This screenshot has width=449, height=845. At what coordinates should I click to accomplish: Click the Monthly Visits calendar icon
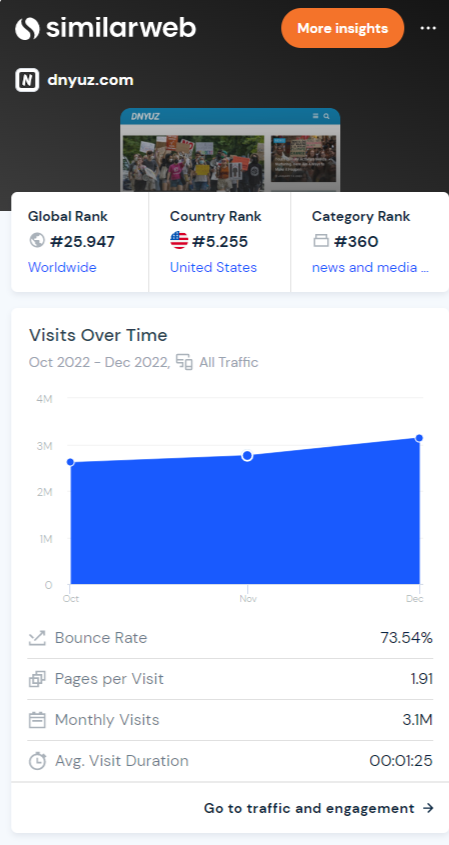[37, 720]
